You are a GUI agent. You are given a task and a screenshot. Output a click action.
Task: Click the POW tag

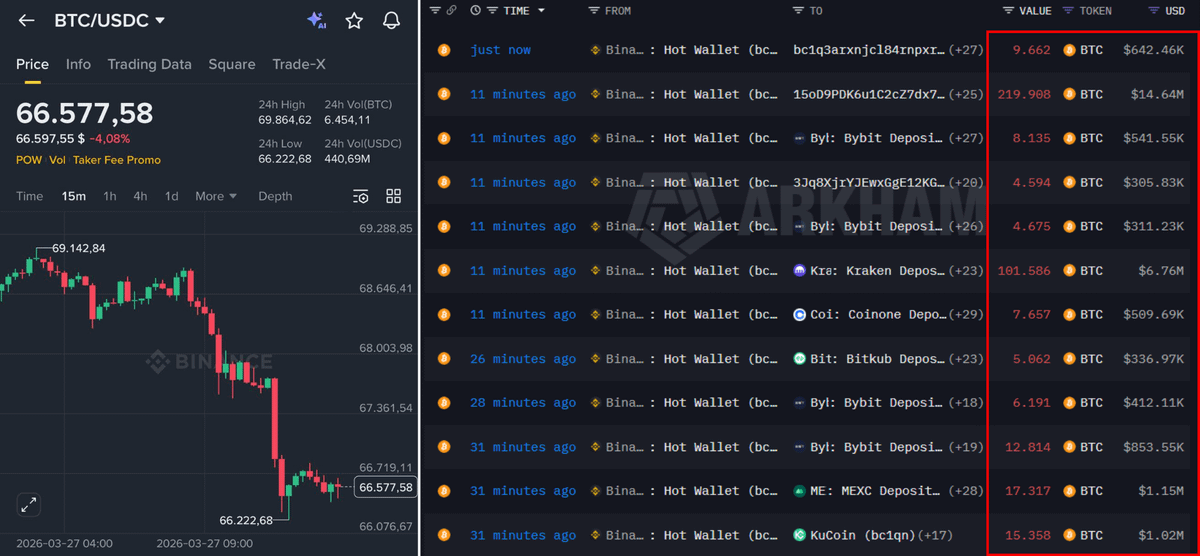29,160
